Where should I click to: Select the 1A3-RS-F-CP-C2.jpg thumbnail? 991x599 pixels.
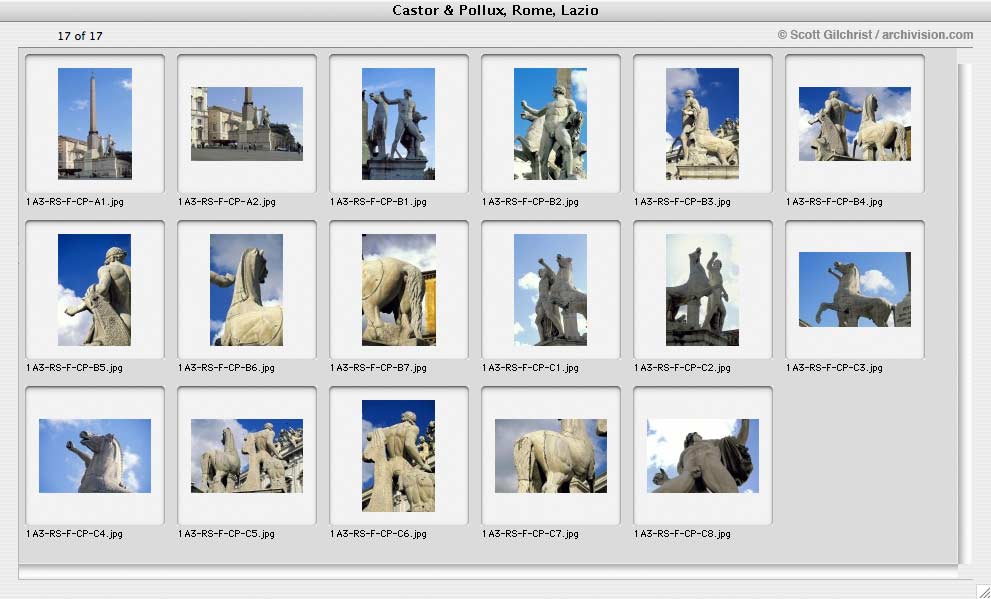pos(702,290)
